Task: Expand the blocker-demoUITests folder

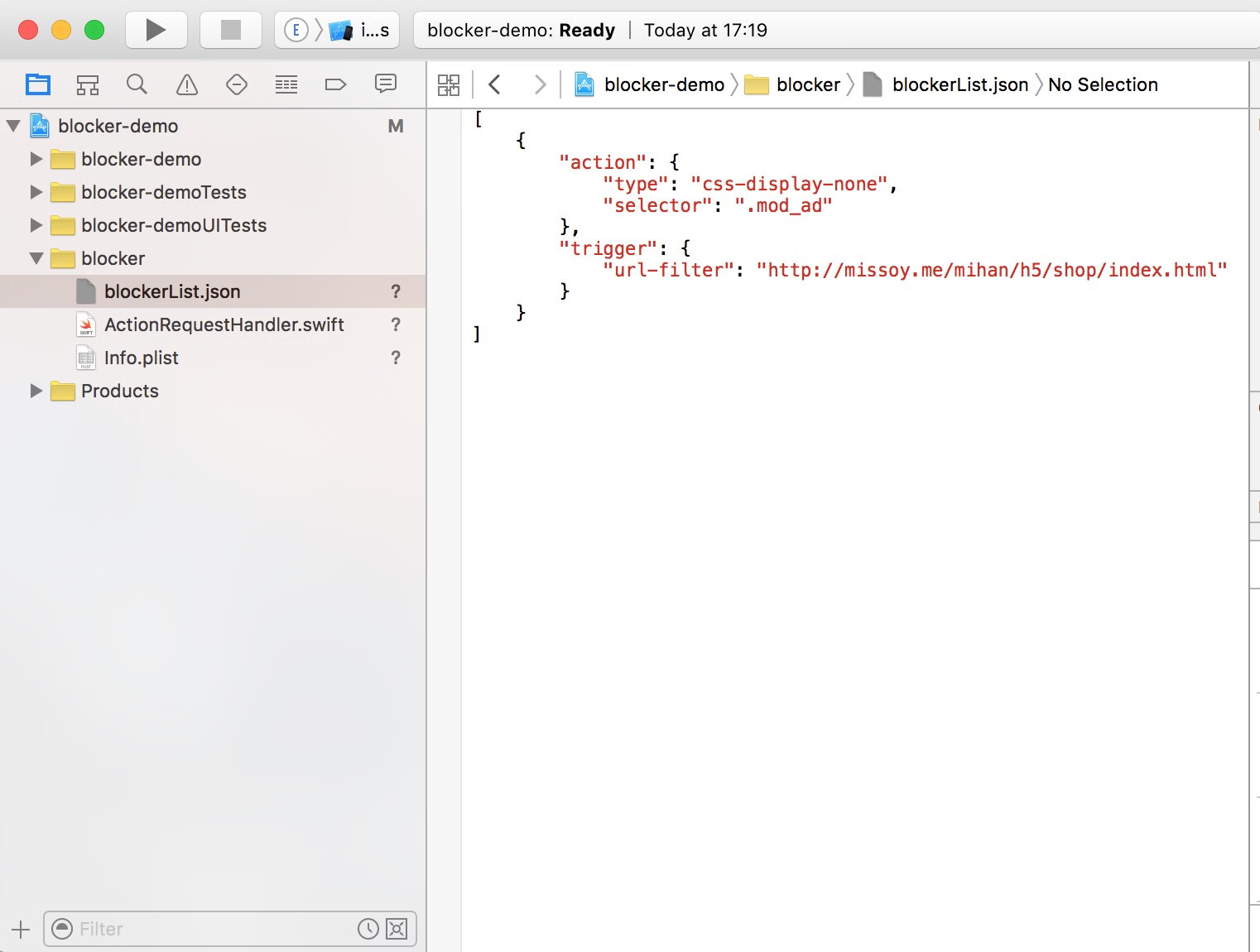Action: click(x=36, y=225)
